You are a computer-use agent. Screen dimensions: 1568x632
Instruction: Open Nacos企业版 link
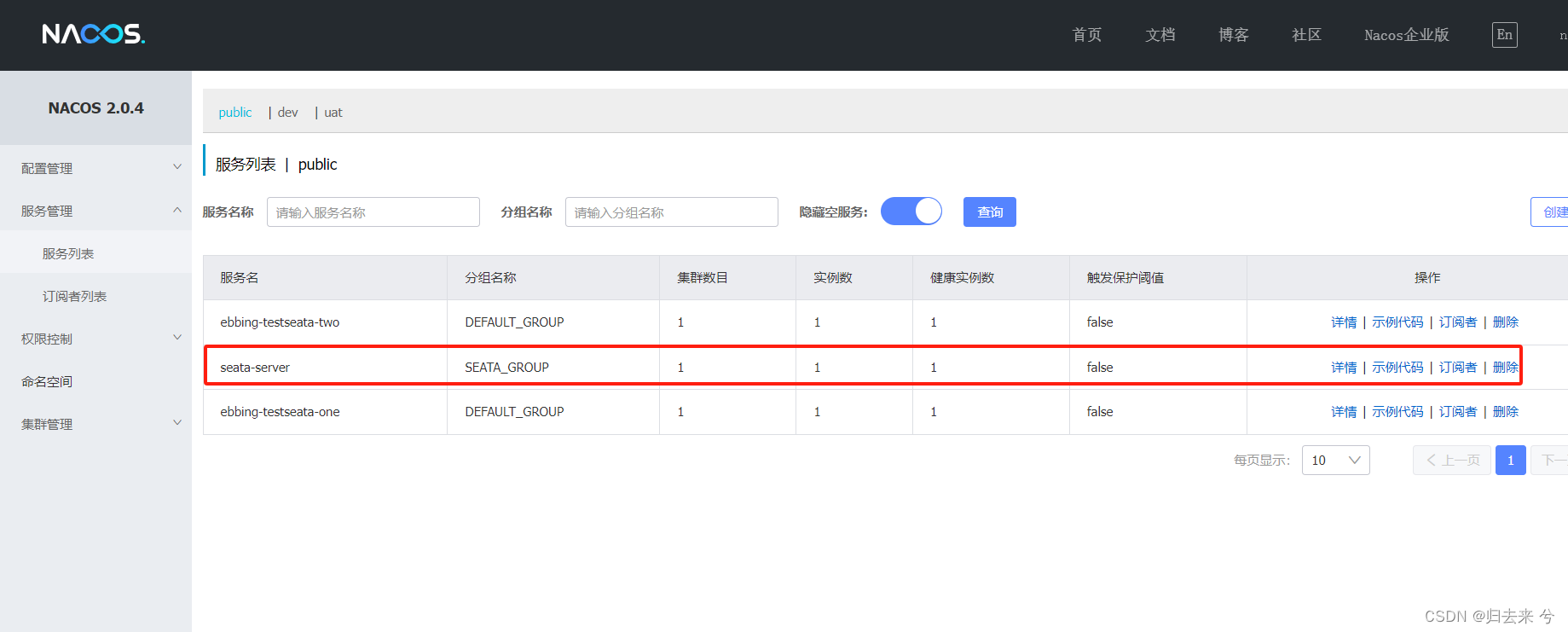pyautogui.click(x=1407, y=35)
